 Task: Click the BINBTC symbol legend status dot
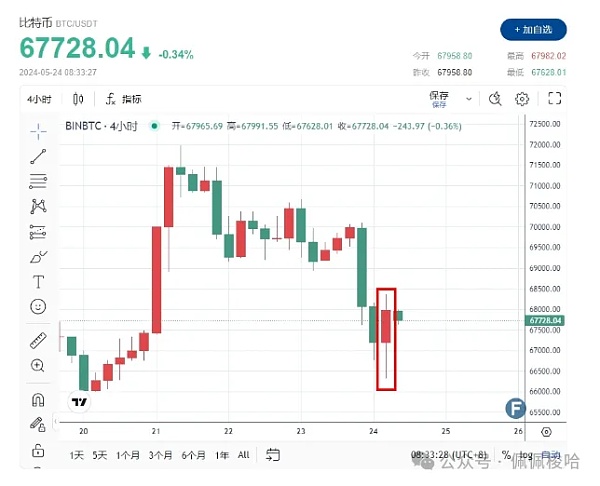(153, 126)
